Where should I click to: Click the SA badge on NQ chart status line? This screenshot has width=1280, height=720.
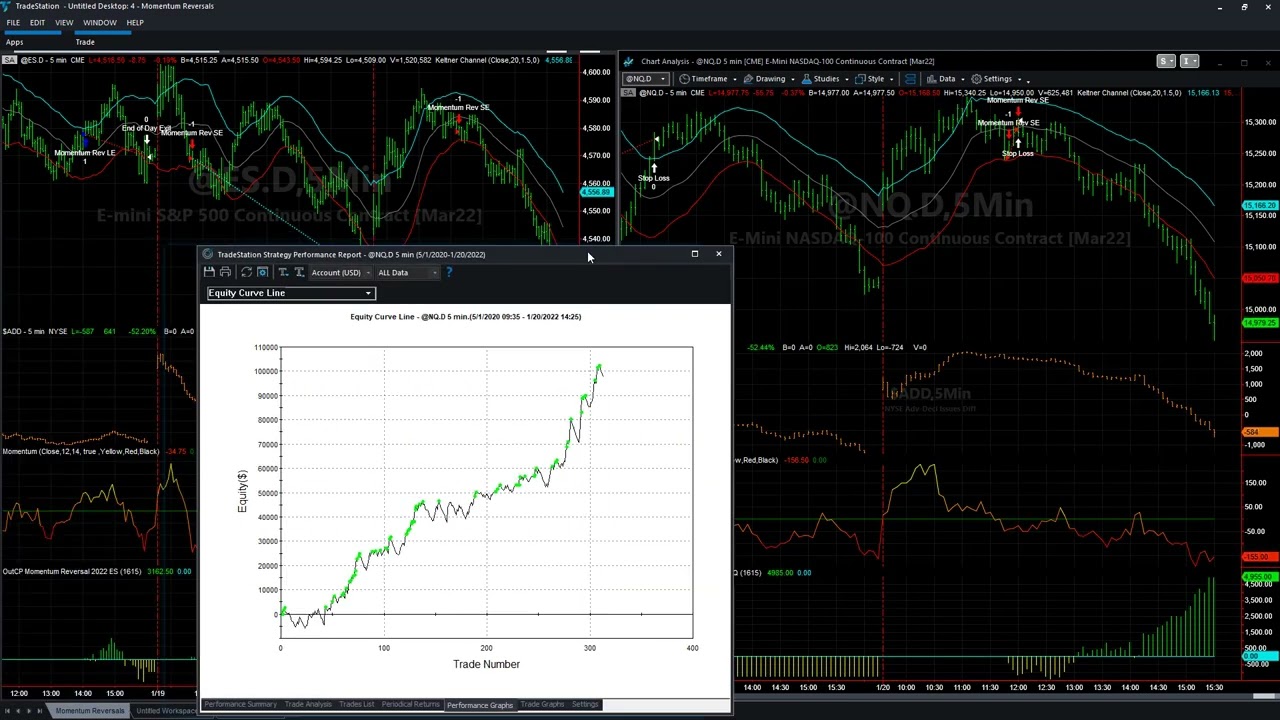[x=628, y=93]
